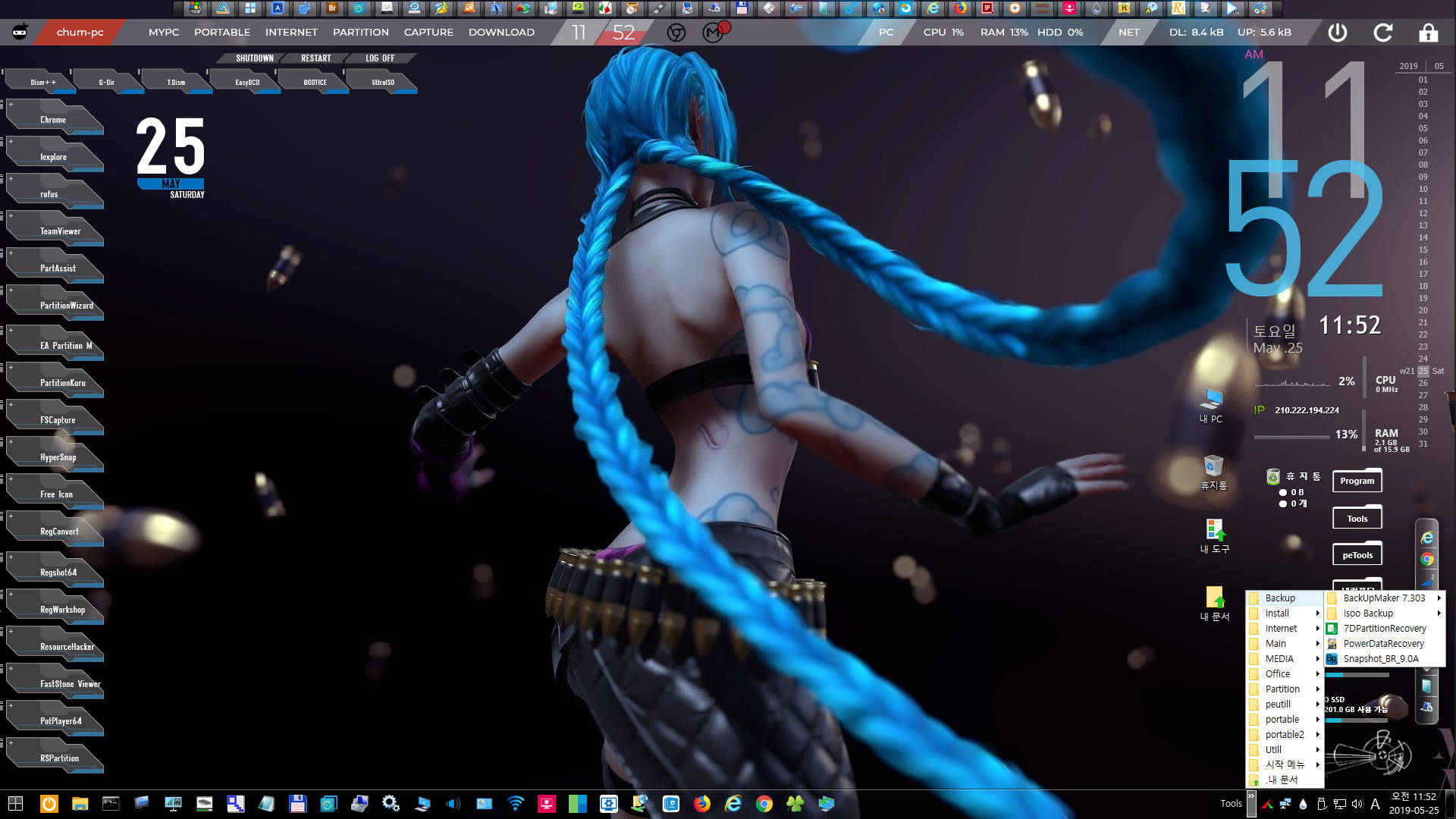Open BackUpMaker 7.303 submenu entry
1456x819 pixels.
[x=1384, y=598]
